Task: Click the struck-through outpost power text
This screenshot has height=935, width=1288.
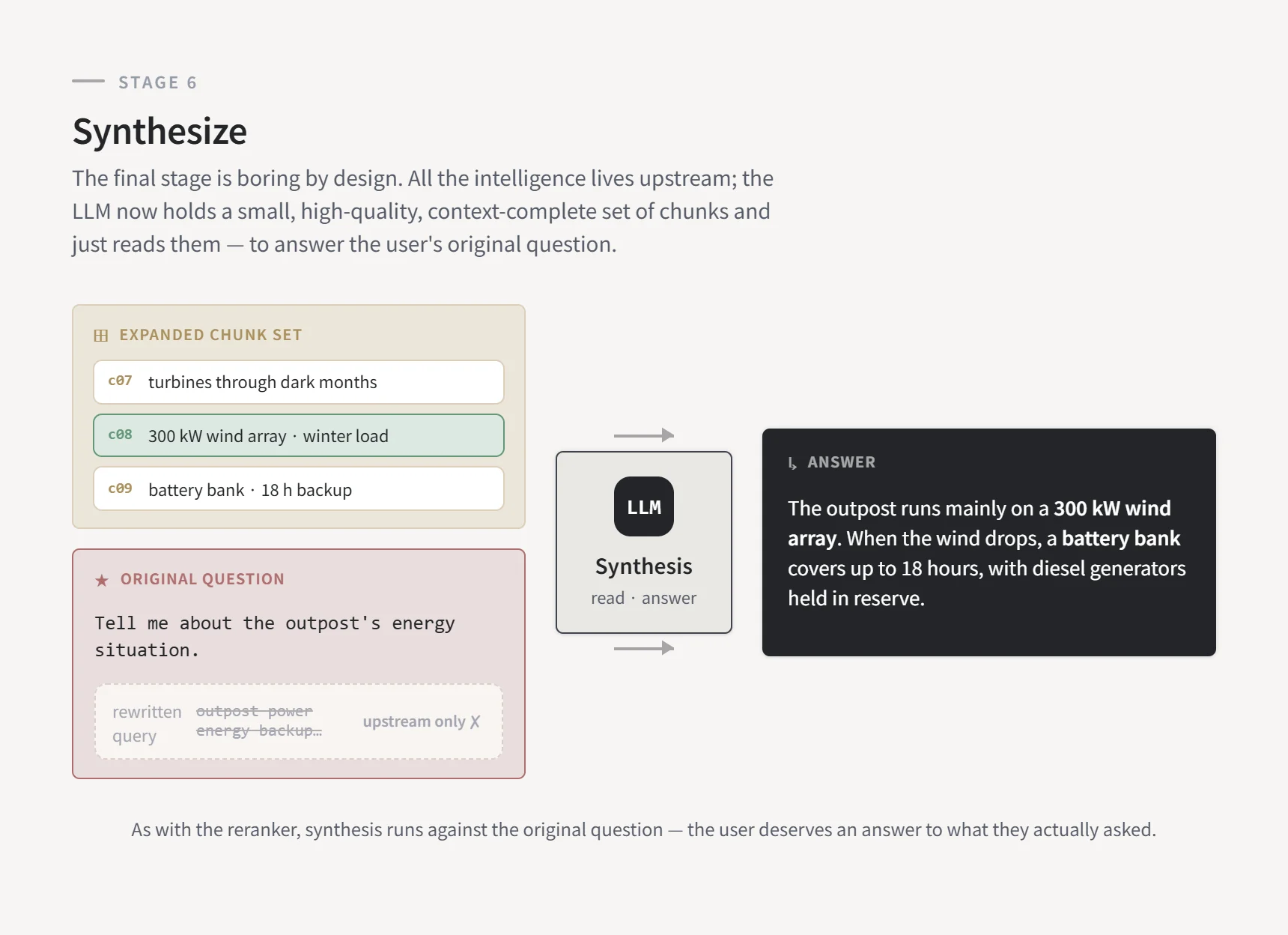Action: pyautogui.click(x=255, y=711)
